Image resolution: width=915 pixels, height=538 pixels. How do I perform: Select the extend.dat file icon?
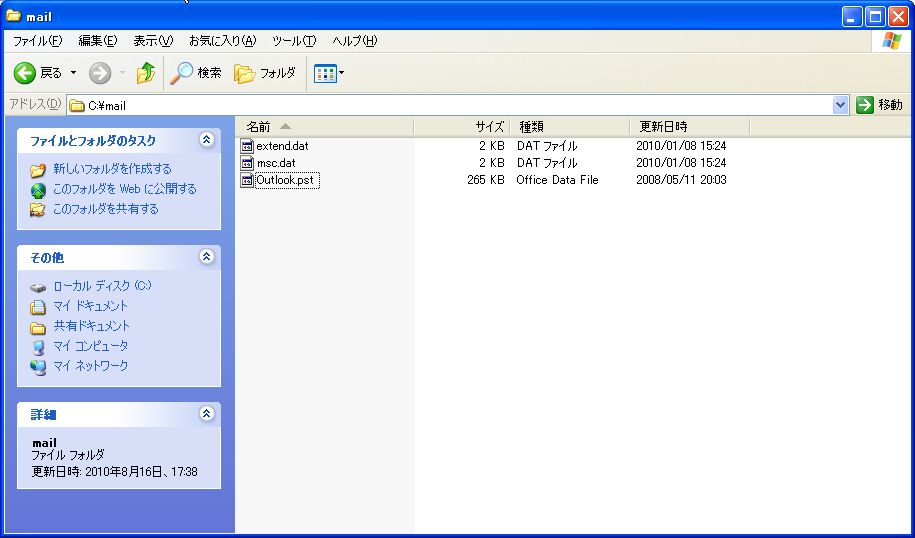tap(248, 146)
